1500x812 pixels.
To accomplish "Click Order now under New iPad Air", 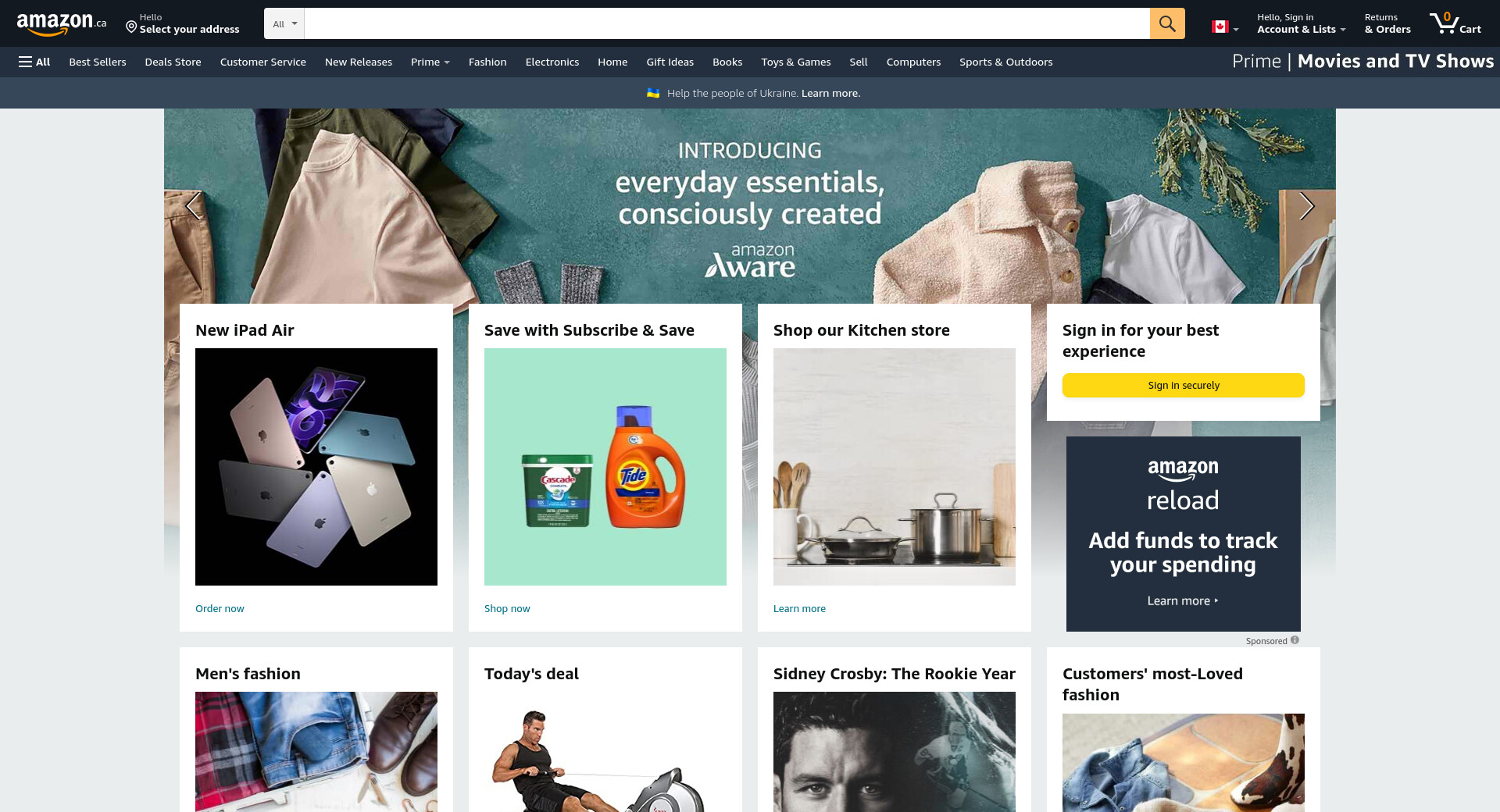I will [x=220, y=608].
